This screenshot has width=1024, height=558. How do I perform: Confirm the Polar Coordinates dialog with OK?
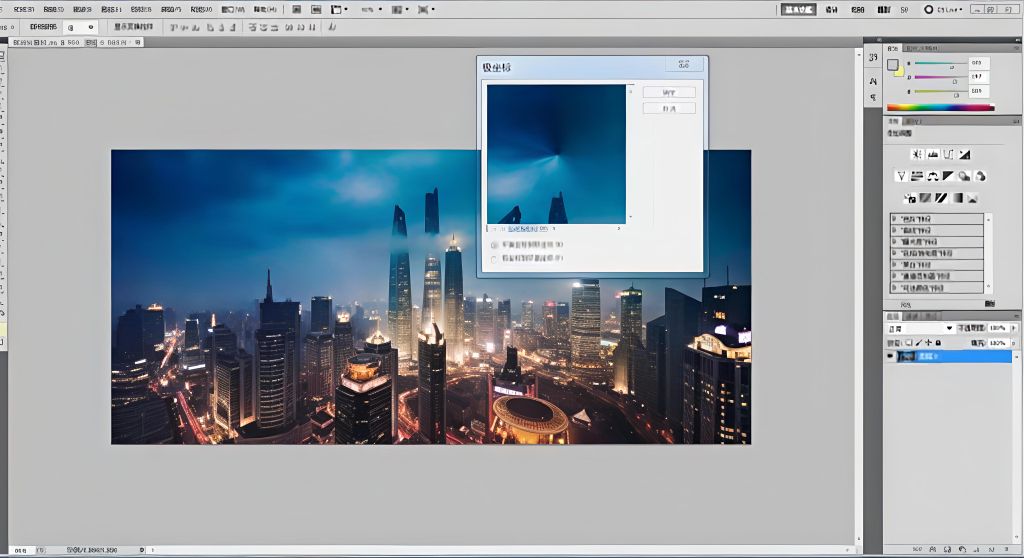[669, 92]
